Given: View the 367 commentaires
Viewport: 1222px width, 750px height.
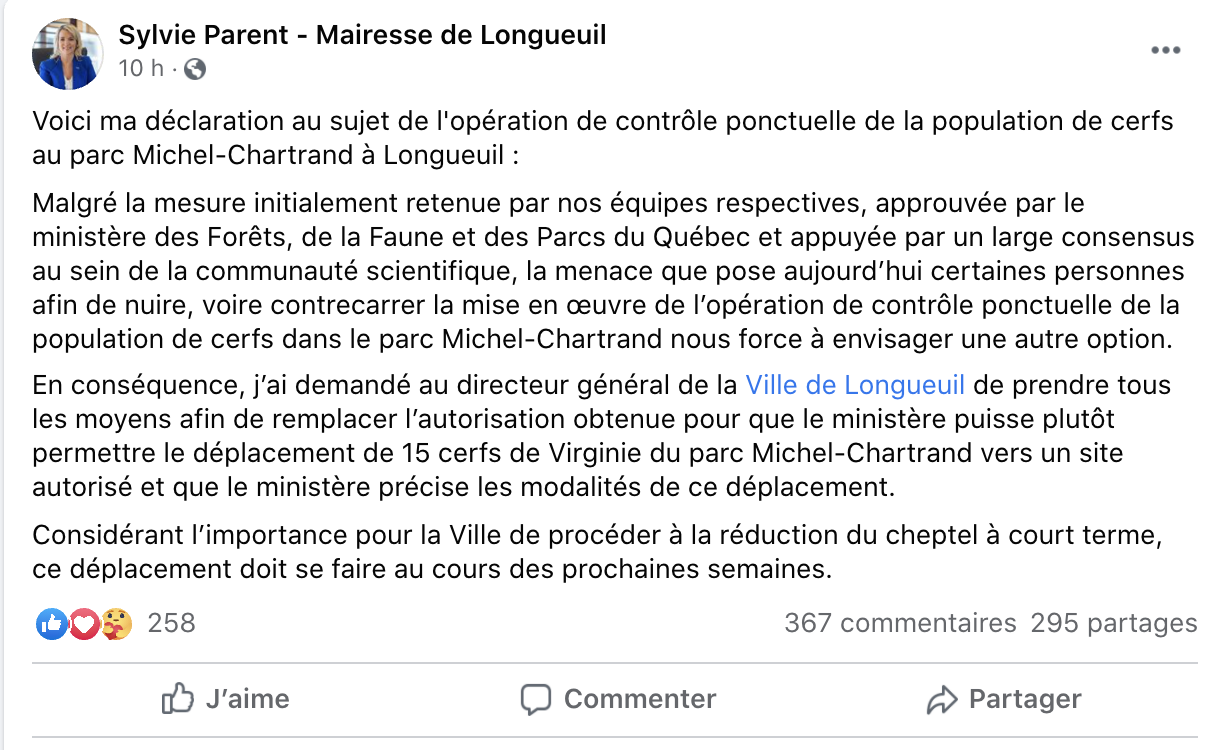Looking at the screenshot, I should [x=900, y=623].
